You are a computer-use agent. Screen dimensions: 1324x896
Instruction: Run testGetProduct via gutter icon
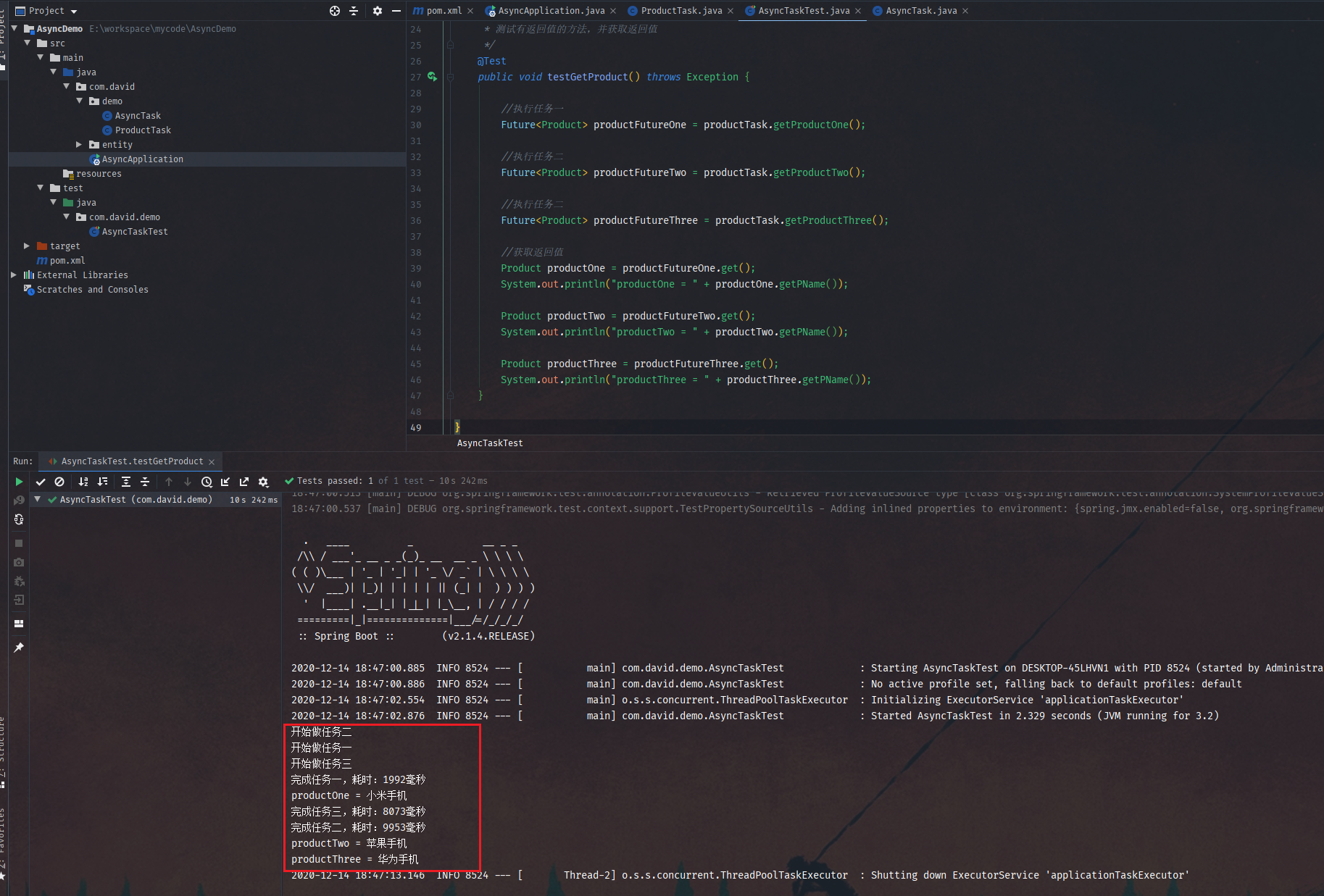click(433, 77)
